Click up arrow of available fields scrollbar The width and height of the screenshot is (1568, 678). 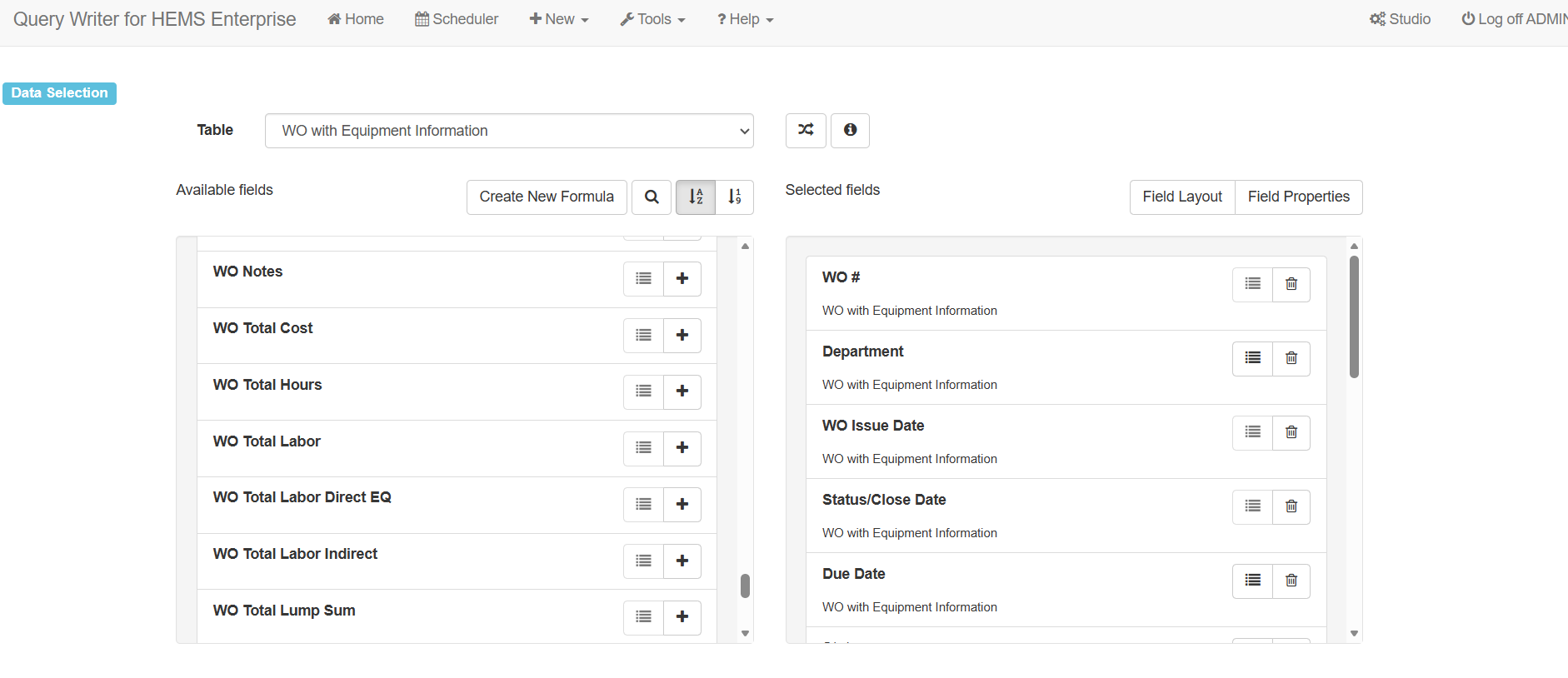click(745, 246)
